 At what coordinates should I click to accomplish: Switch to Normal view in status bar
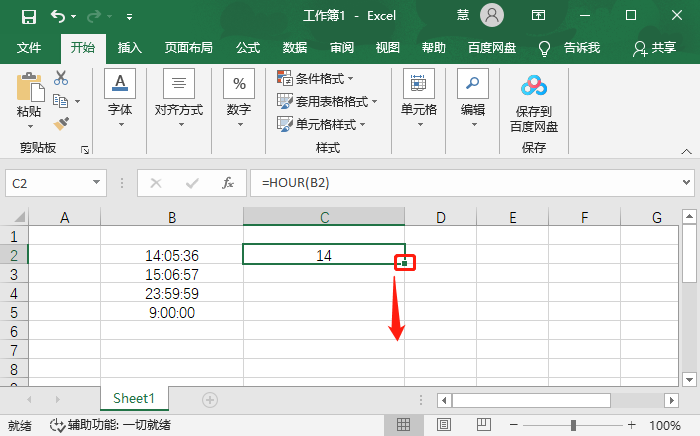404,425
